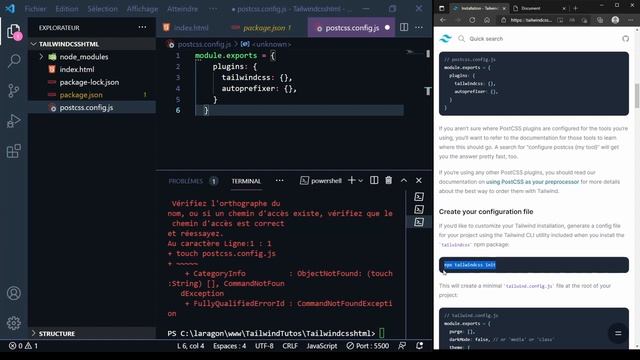Open the Sélection menu
Screen dimensions: 640x360
(x=102, y=9)
